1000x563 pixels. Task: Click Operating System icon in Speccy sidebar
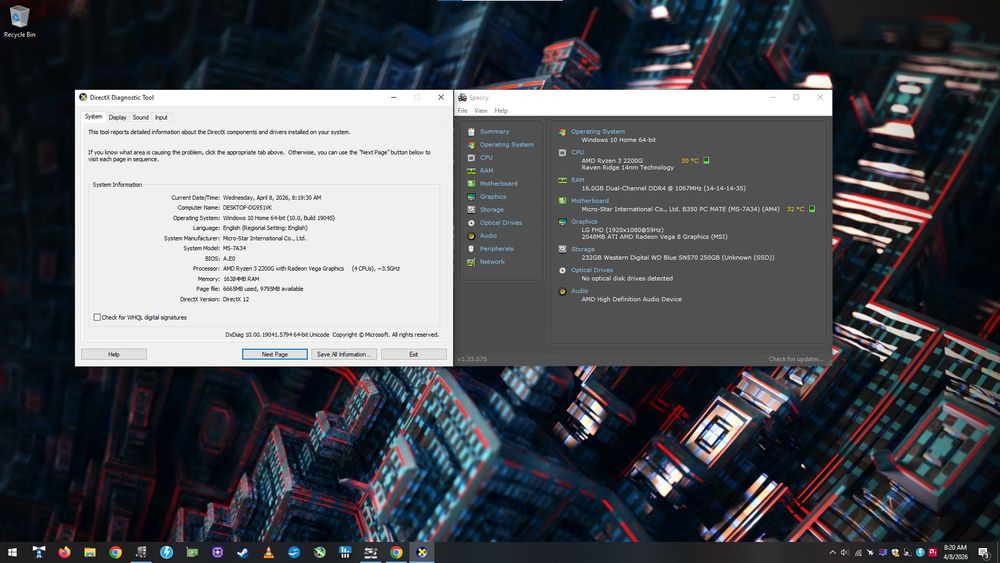(x=471, y=145)
